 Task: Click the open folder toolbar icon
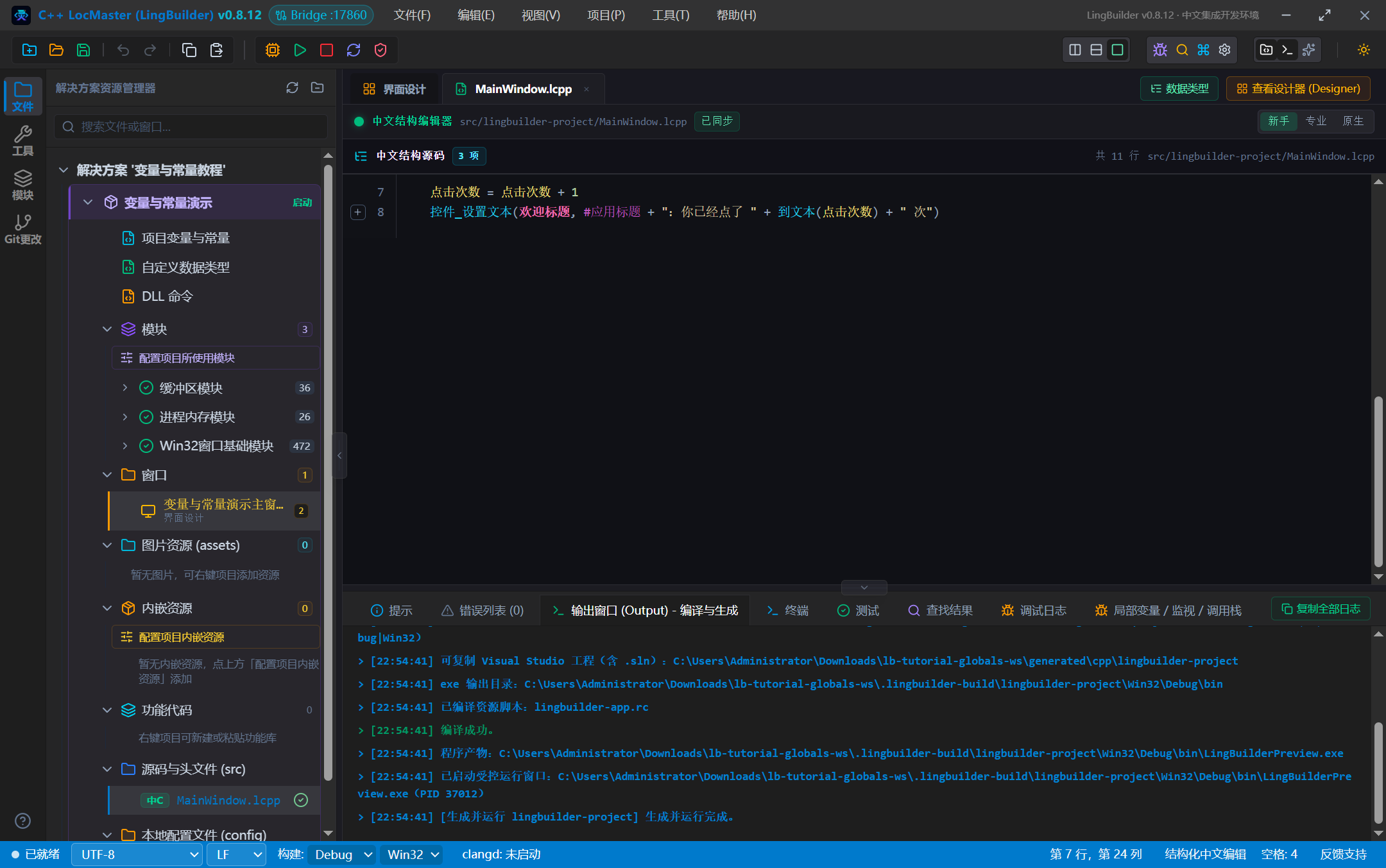[x=56, y=50]
